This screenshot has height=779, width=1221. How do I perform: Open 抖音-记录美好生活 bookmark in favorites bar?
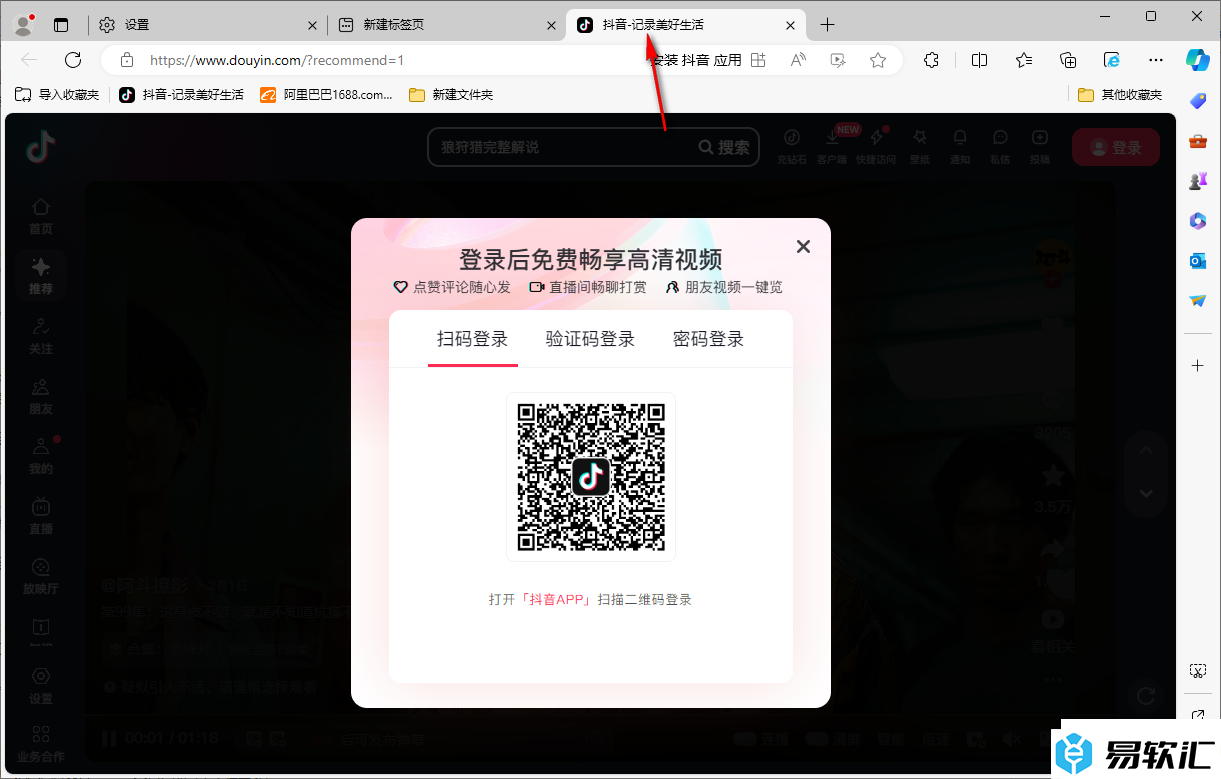point(182,95)
